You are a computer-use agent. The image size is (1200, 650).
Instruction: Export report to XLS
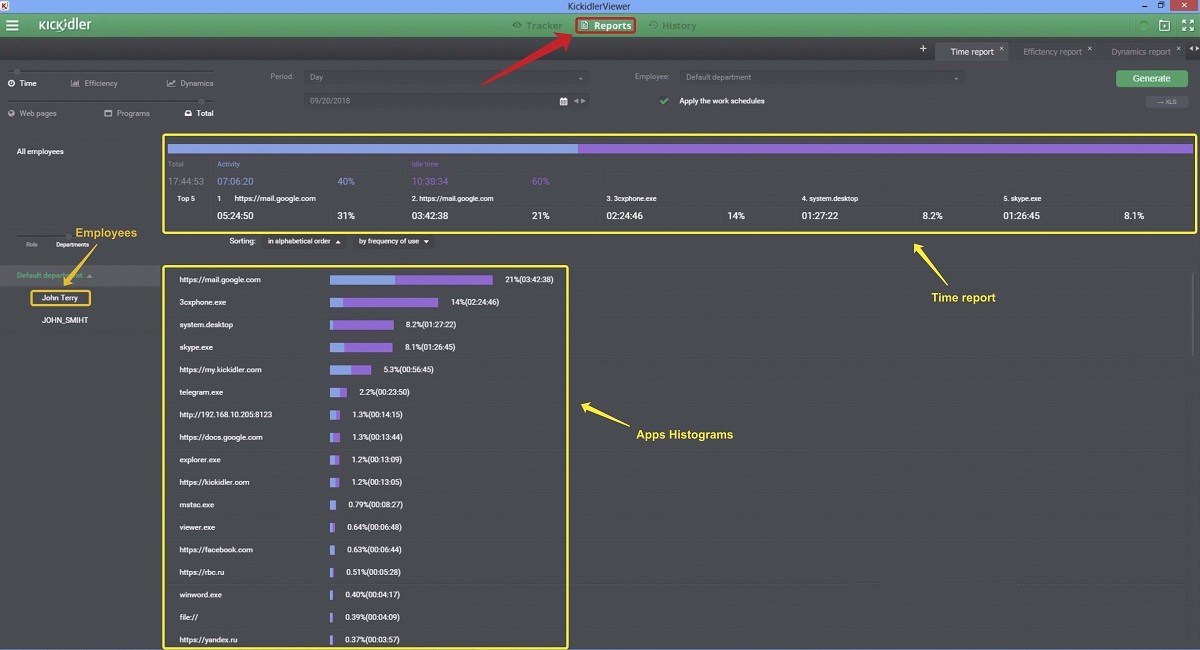click(1166, 102)
